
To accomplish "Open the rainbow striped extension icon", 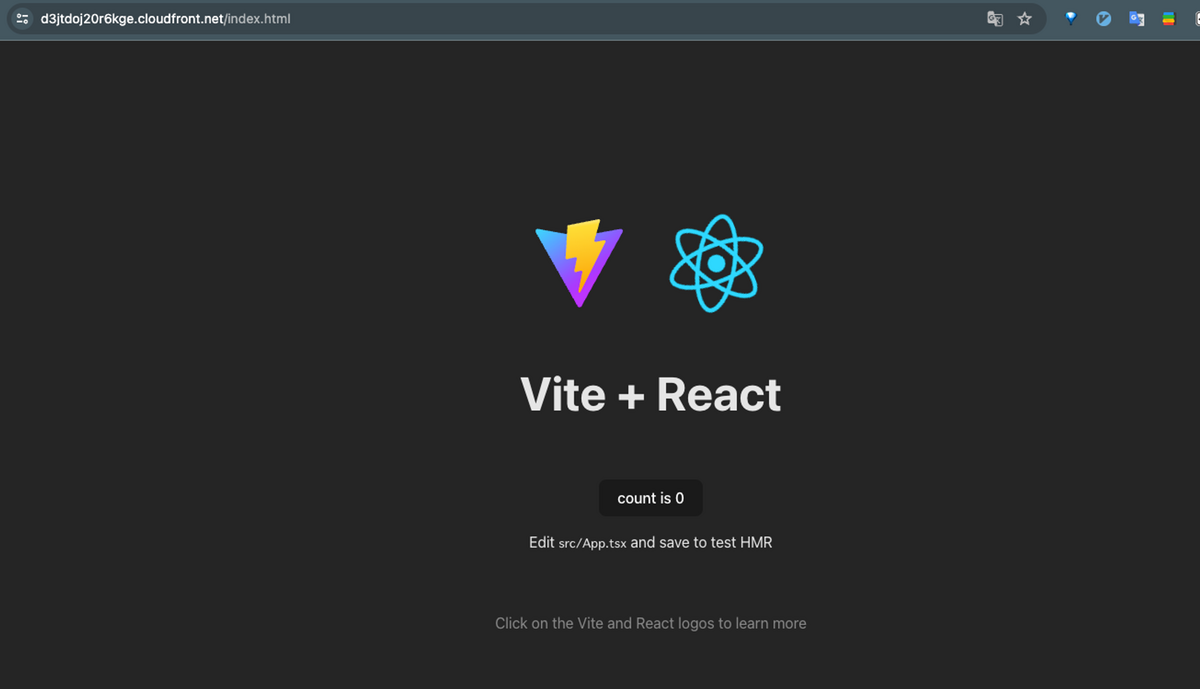I will [x=1168, y=18].
